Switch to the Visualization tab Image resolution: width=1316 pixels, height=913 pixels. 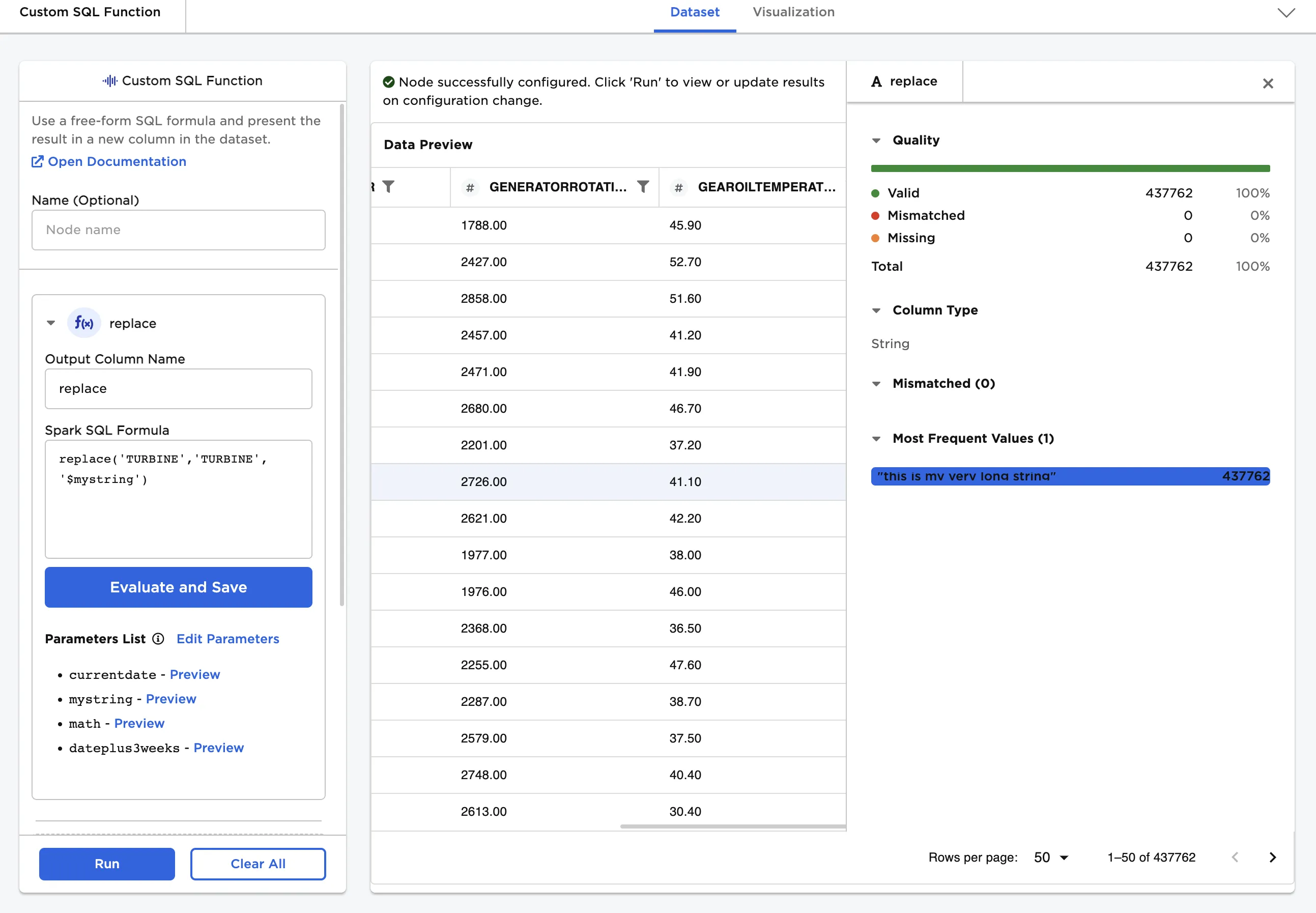(793, 13)
